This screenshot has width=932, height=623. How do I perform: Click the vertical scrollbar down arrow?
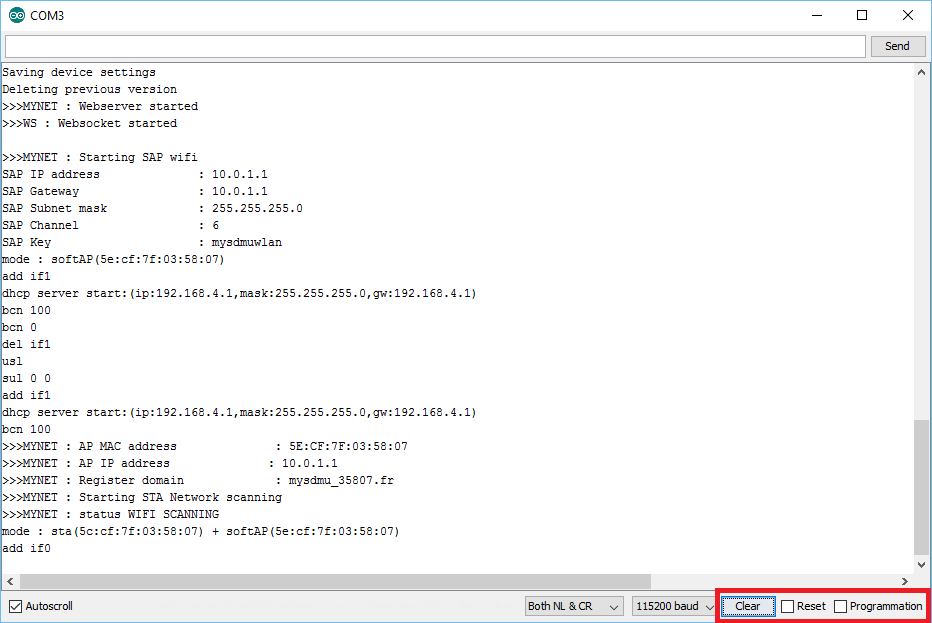(921, 565)
